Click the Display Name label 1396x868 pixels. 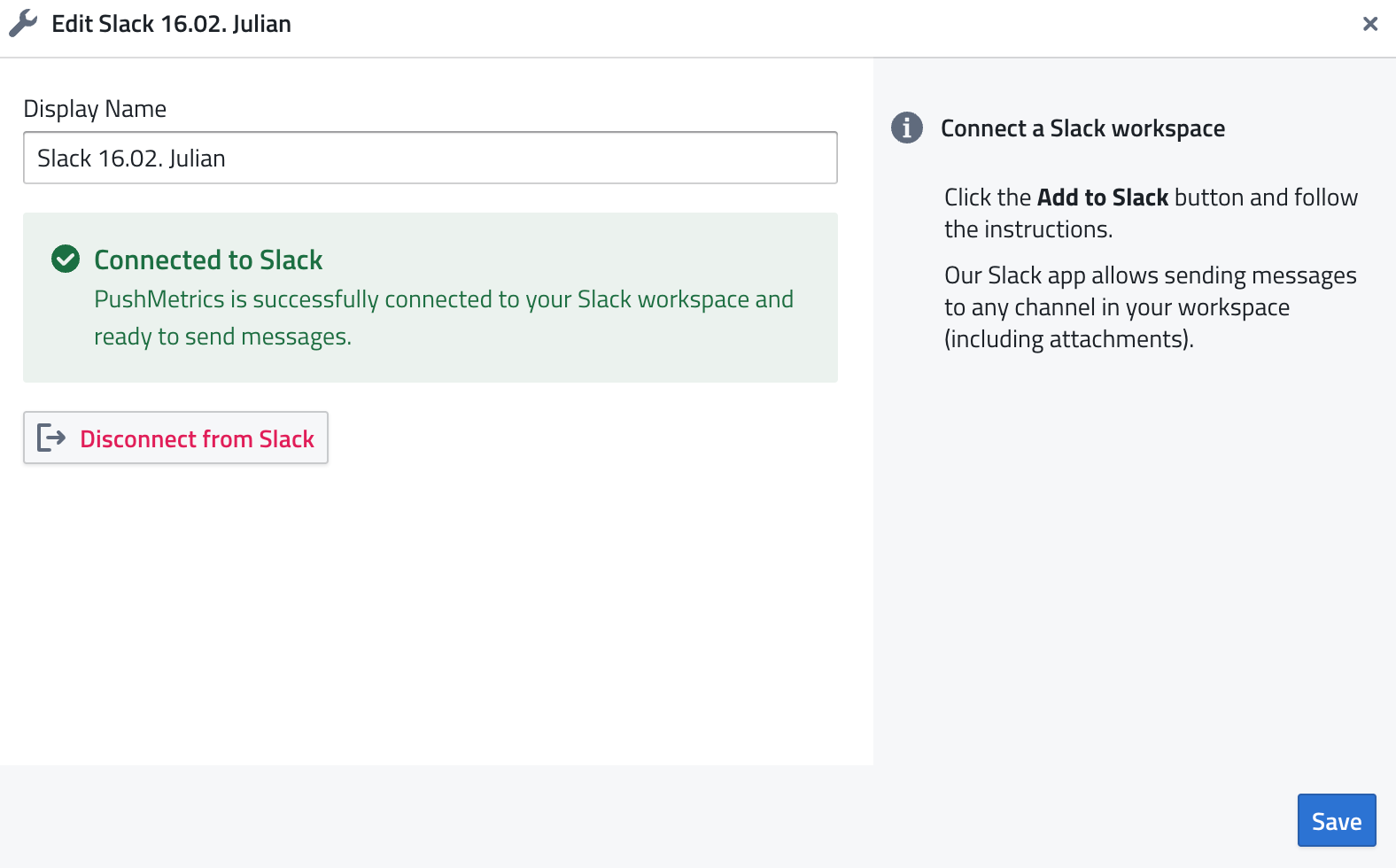tap(95, 109)
